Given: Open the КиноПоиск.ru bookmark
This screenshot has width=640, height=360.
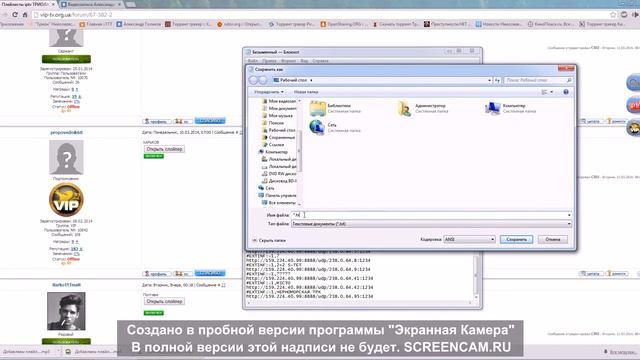Looking at the screenshot, I should point(551,24).
